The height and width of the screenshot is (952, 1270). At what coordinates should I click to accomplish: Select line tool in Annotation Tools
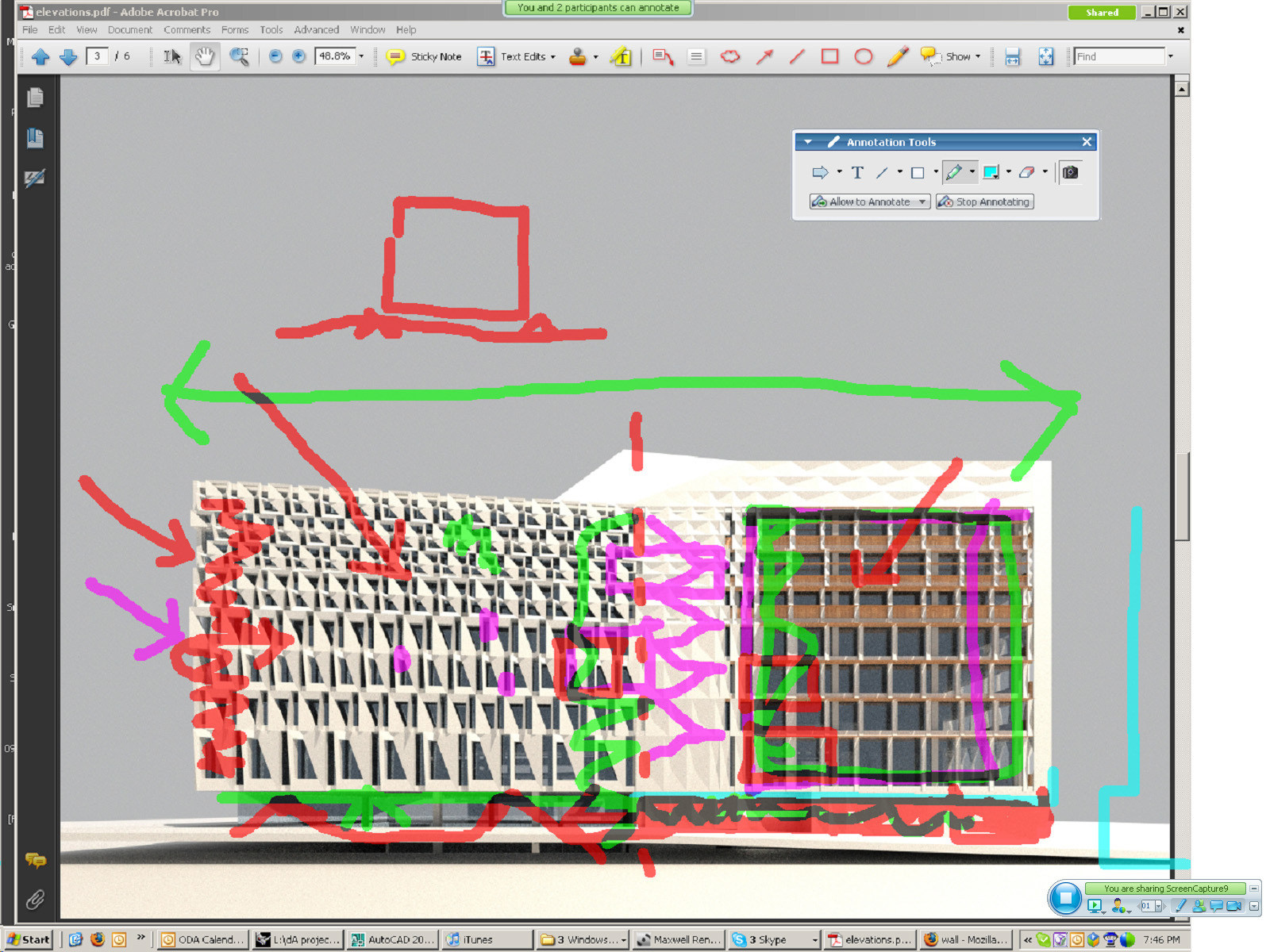tap(882, 172)
